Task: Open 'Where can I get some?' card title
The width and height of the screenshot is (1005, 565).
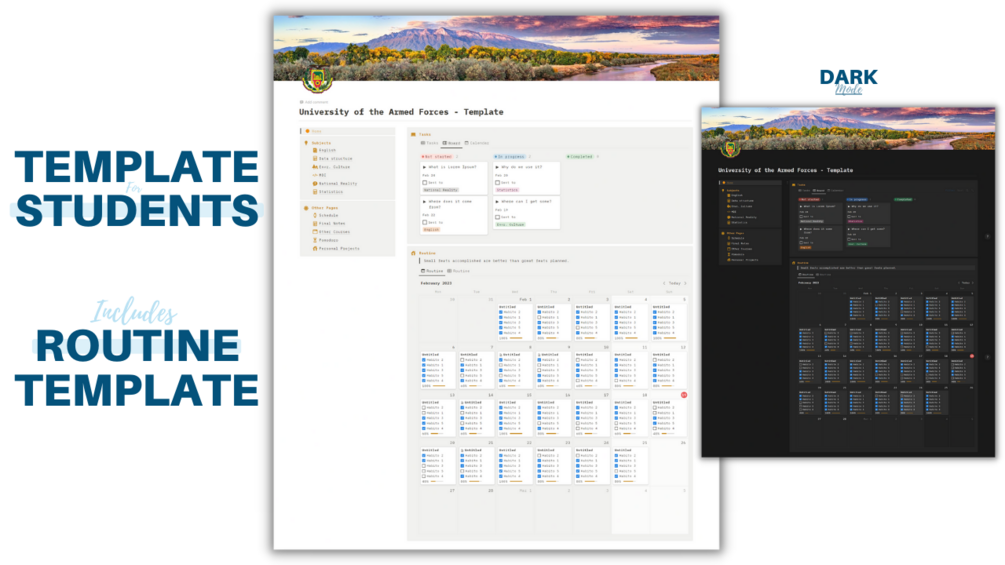Action: coord(526,202)
